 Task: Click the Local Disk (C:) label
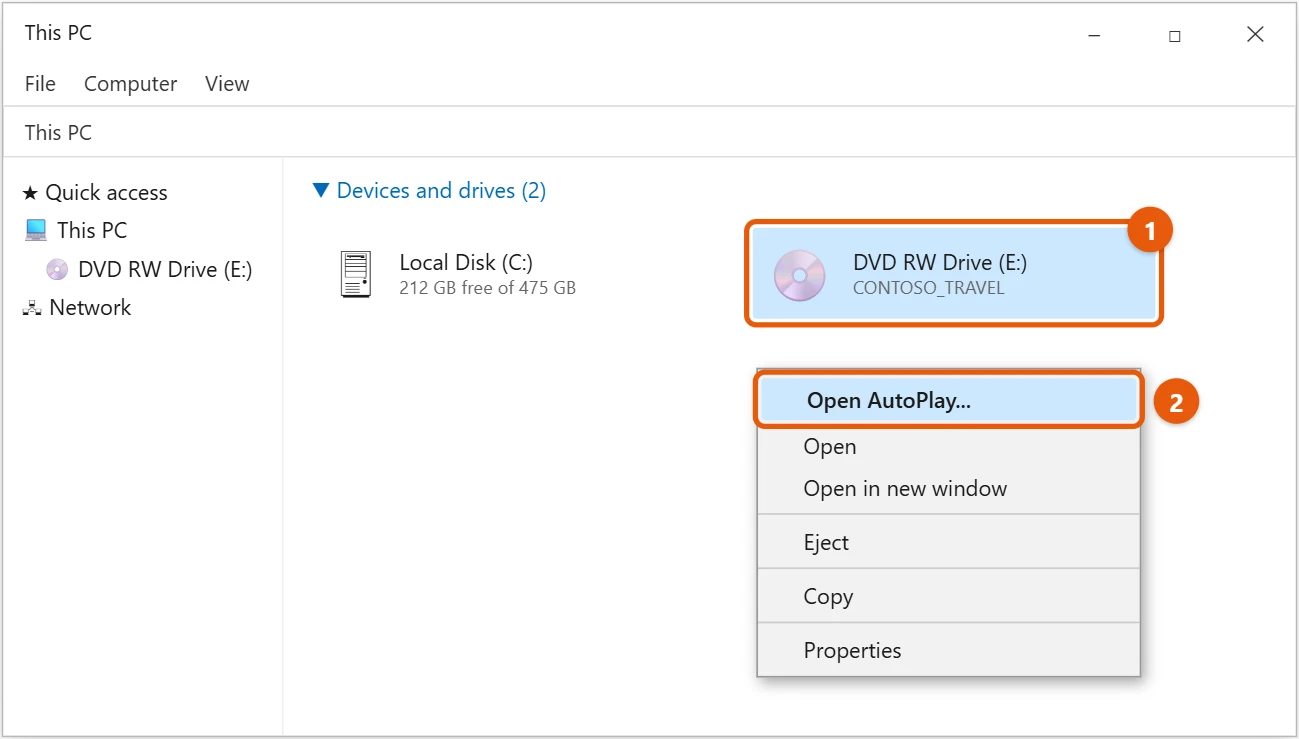[466, 262]
